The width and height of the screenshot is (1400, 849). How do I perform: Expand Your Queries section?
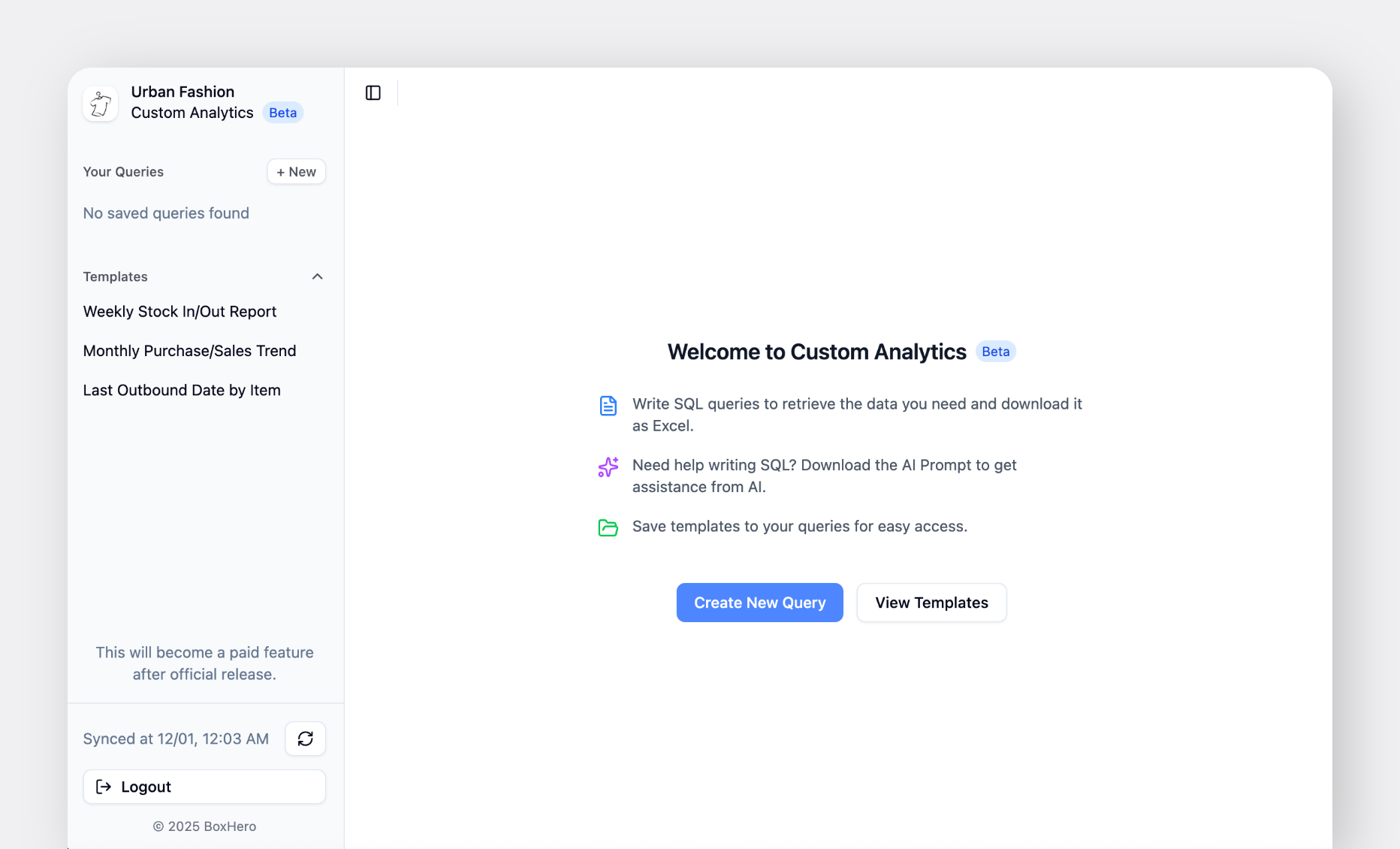point(122,171)
